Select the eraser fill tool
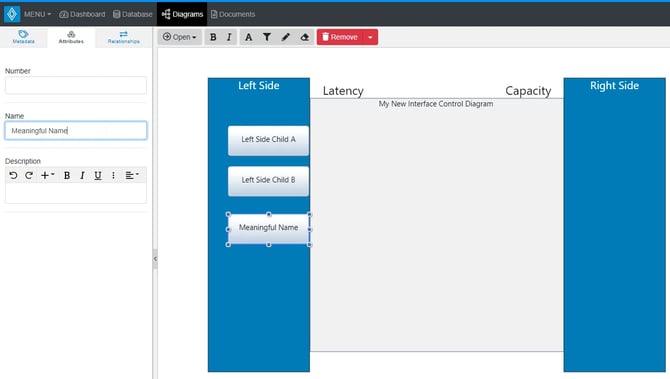 tap(304, 37)
